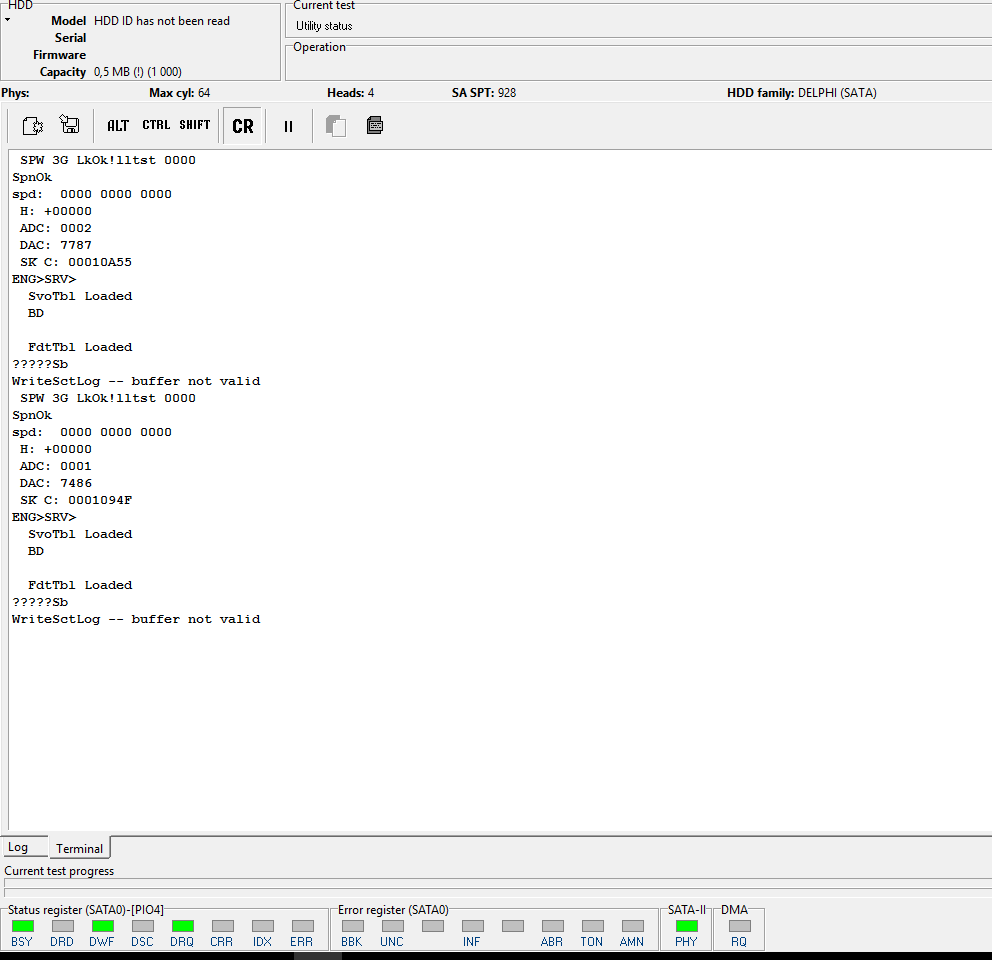
Task: Click the copy pages icon in toolbar
Action: pos(336,126)
